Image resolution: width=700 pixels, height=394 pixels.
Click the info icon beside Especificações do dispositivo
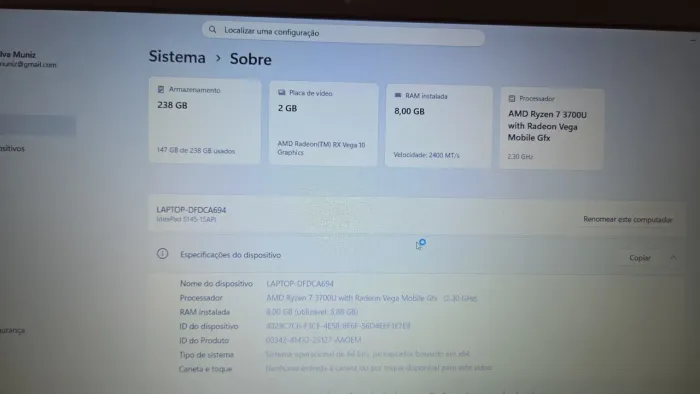pos(162,254)
